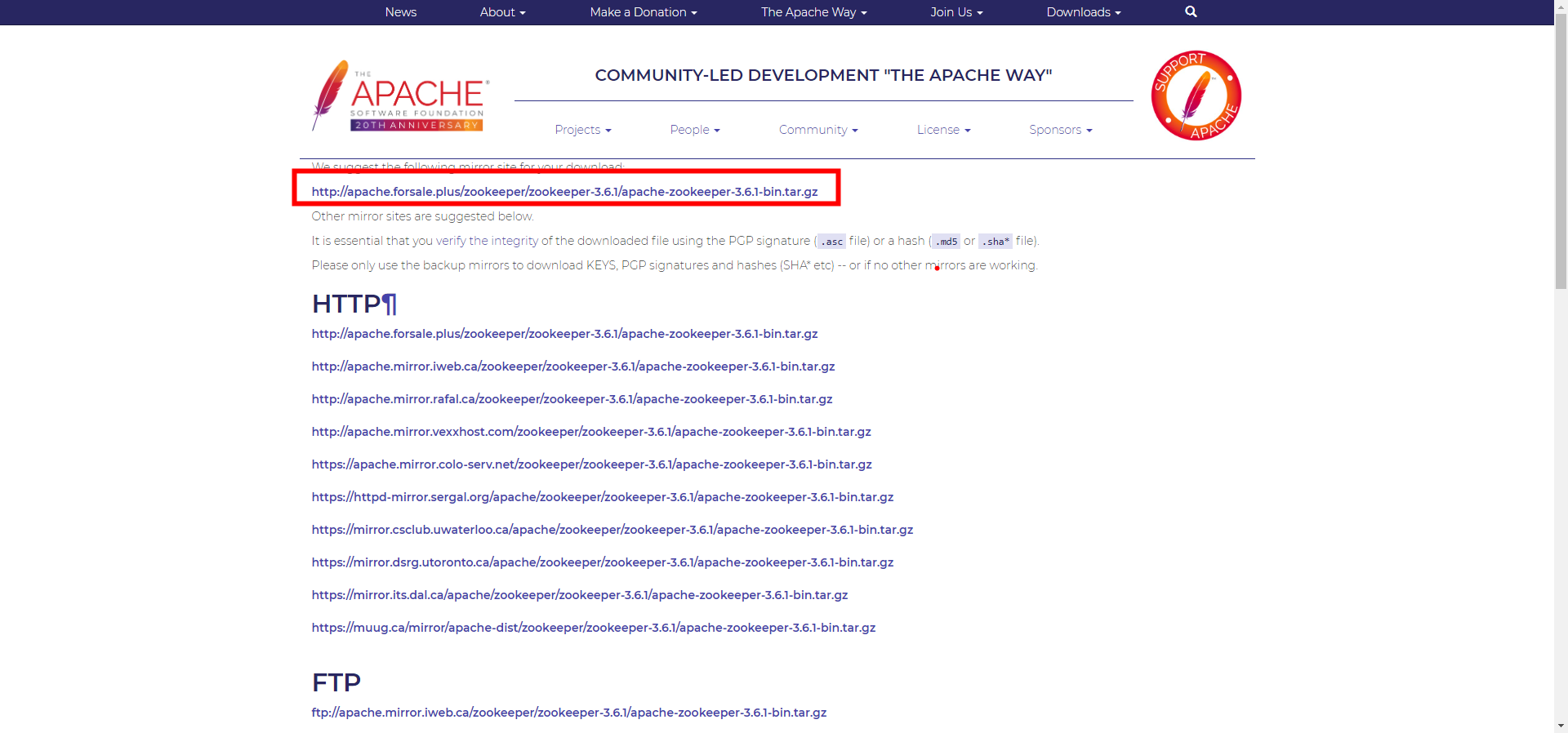
Task: Click the http apache.mirror.iweb.ca download link
Action: click(x=573, y=366)
